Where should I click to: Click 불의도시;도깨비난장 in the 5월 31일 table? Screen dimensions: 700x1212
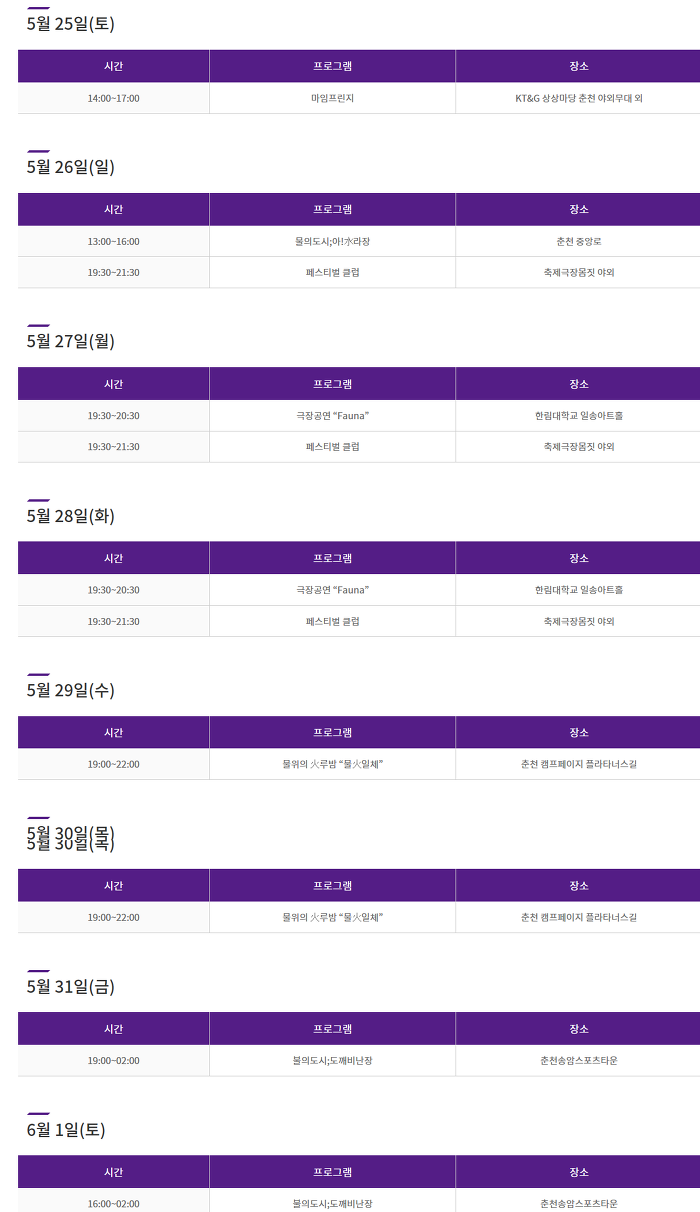point(332,1060)
